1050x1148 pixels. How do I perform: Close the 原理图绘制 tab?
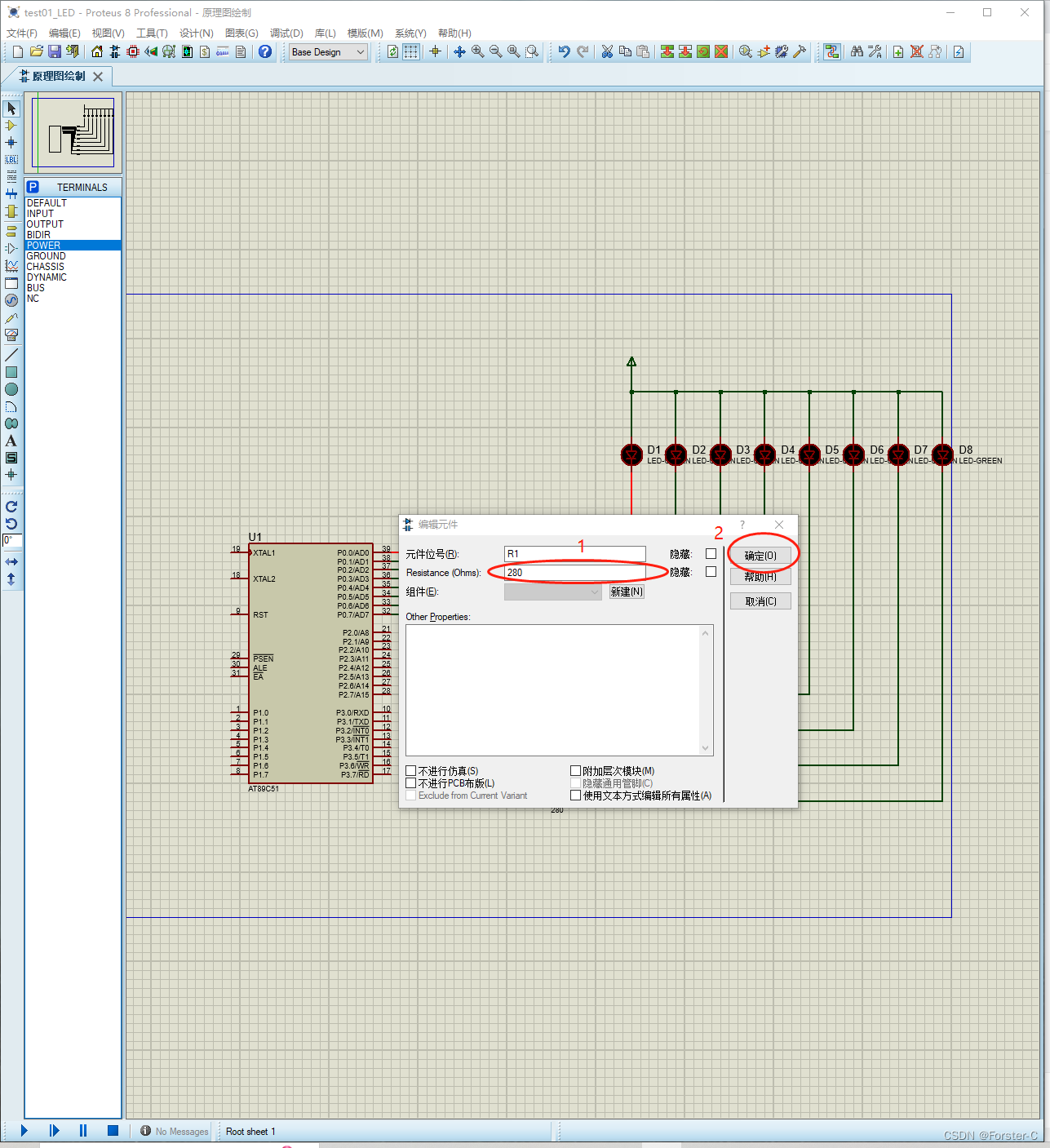(98, 76)
